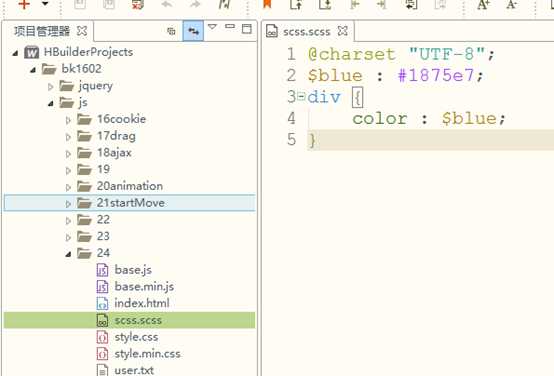Click the redo arrow toolbar icon

coord(195,4)
